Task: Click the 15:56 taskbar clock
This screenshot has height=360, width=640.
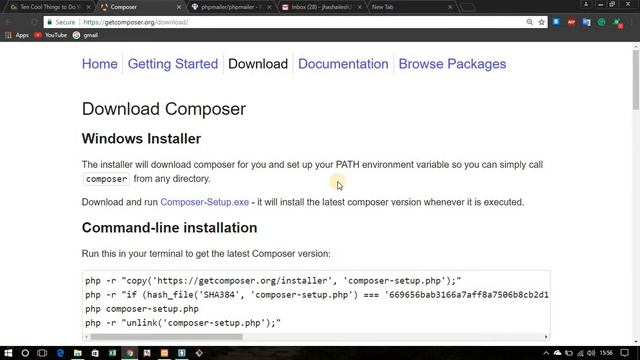Action: (x=606, y=353)
